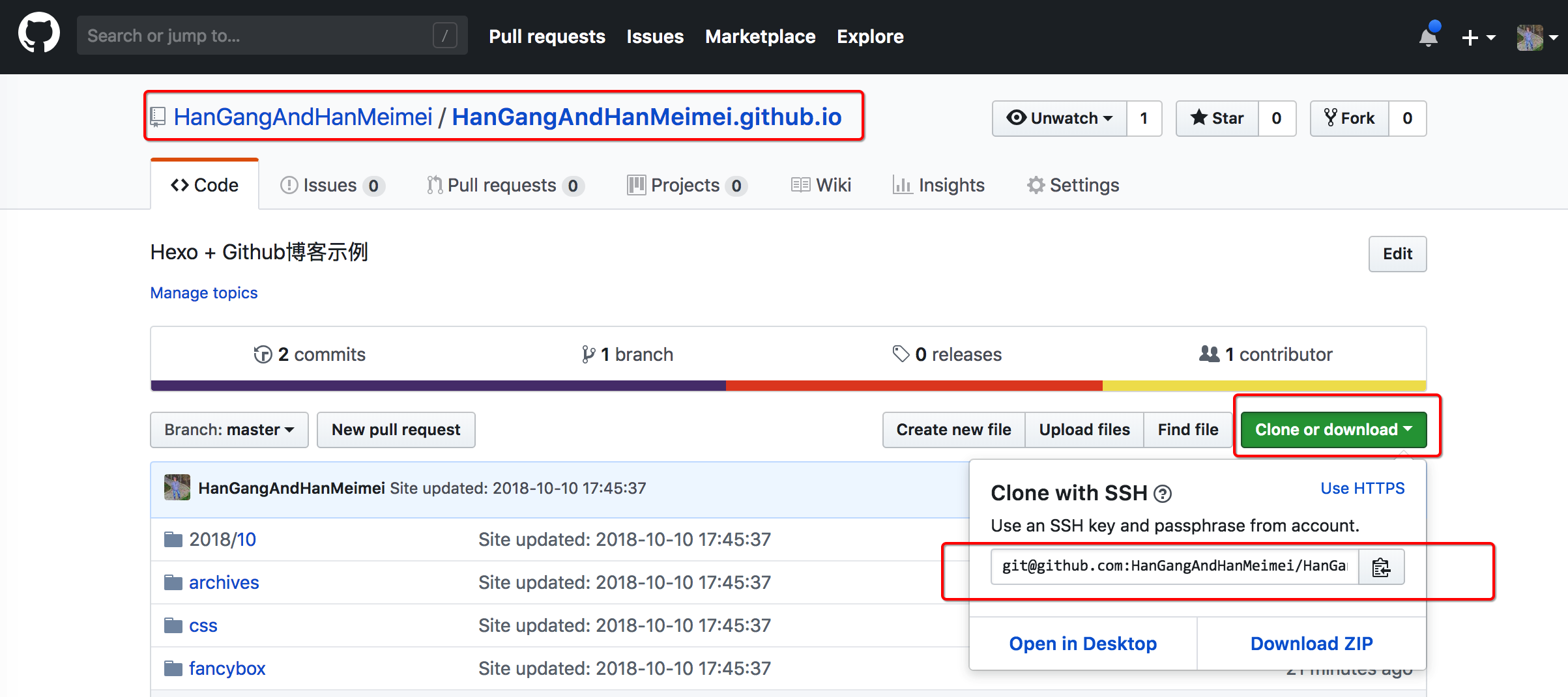Image resolution: width=1568 pixels, height=697 pixels.
Task: Star this repository
Action: pyautogui.click(x=1217, y=119)
